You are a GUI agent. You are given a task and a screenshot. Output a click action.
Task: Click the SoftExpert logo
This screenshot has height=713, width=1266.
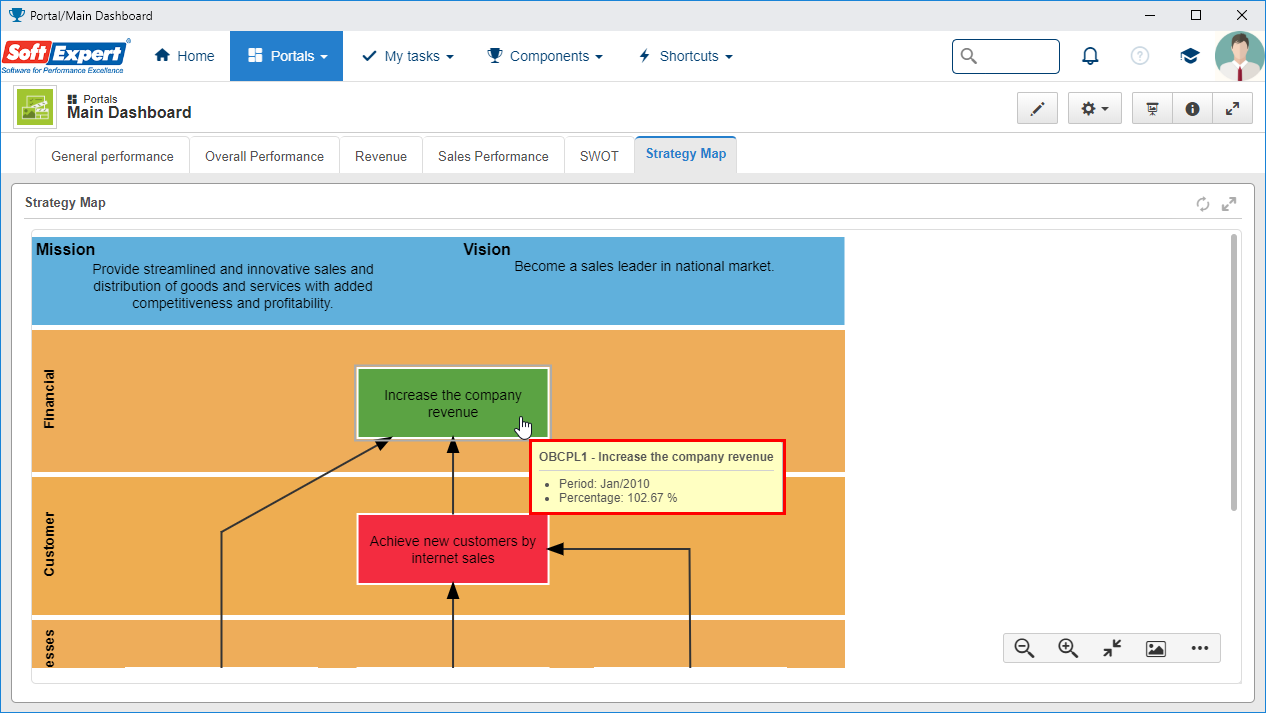(66, 56)
